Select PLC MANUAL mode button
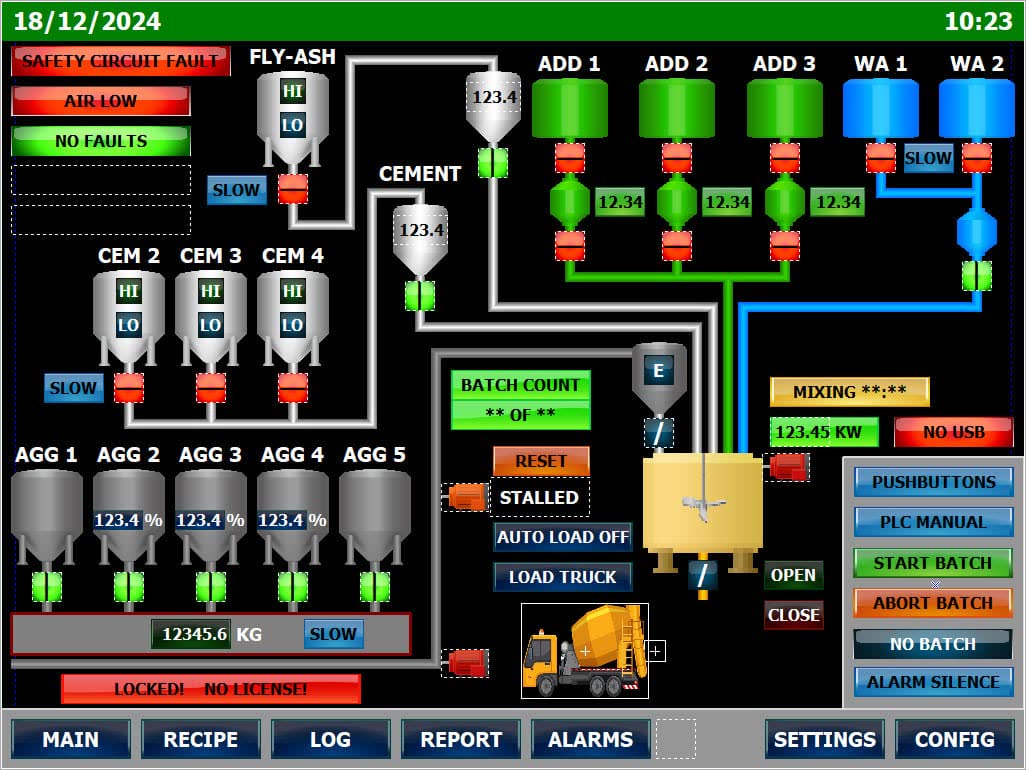The image size is (1026, 770). 933,522
